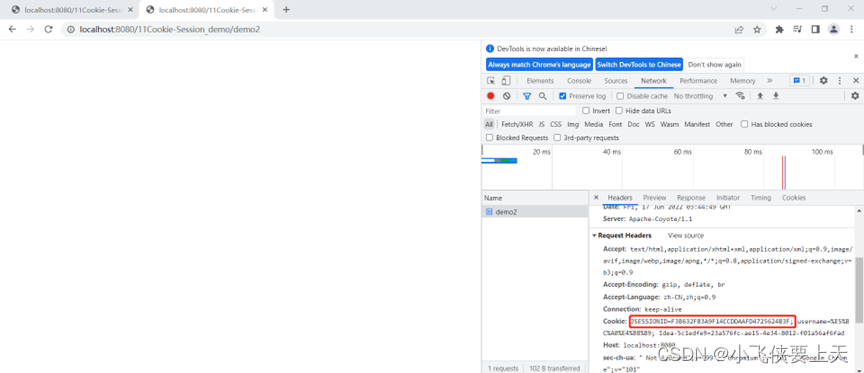Toggle the device toolbar icon
This screenshot has width=864, height=373.
point(505,81)
